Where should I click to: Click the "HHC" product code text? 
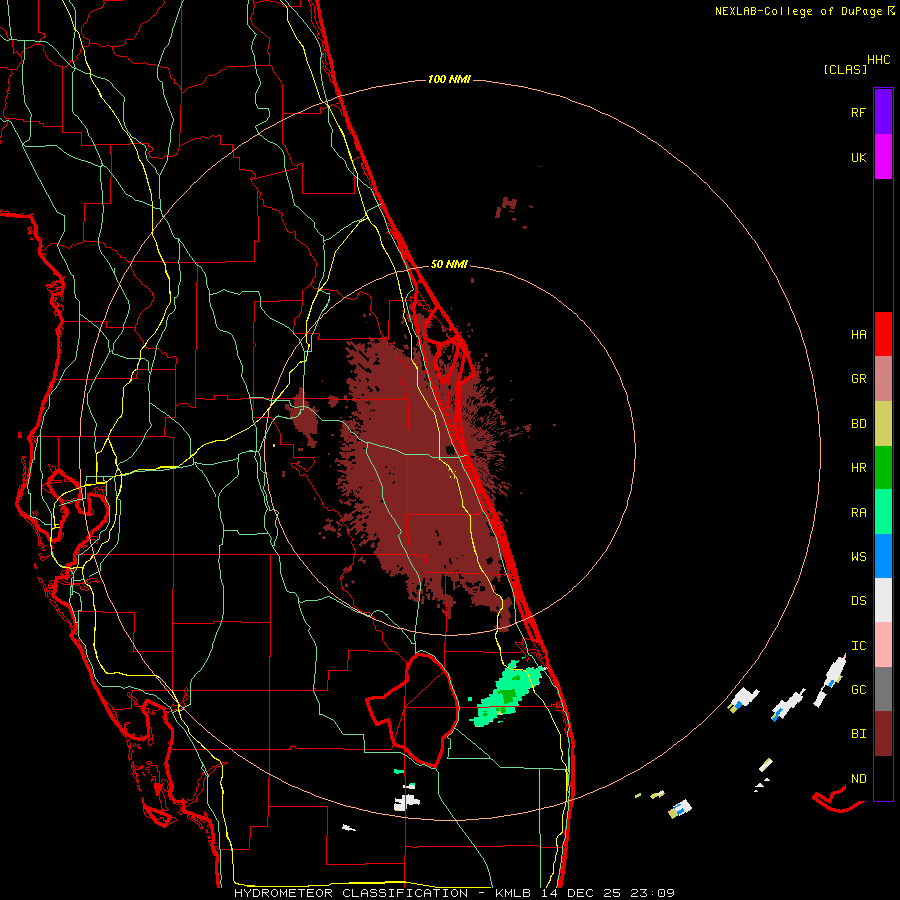[x=878, y=60]
